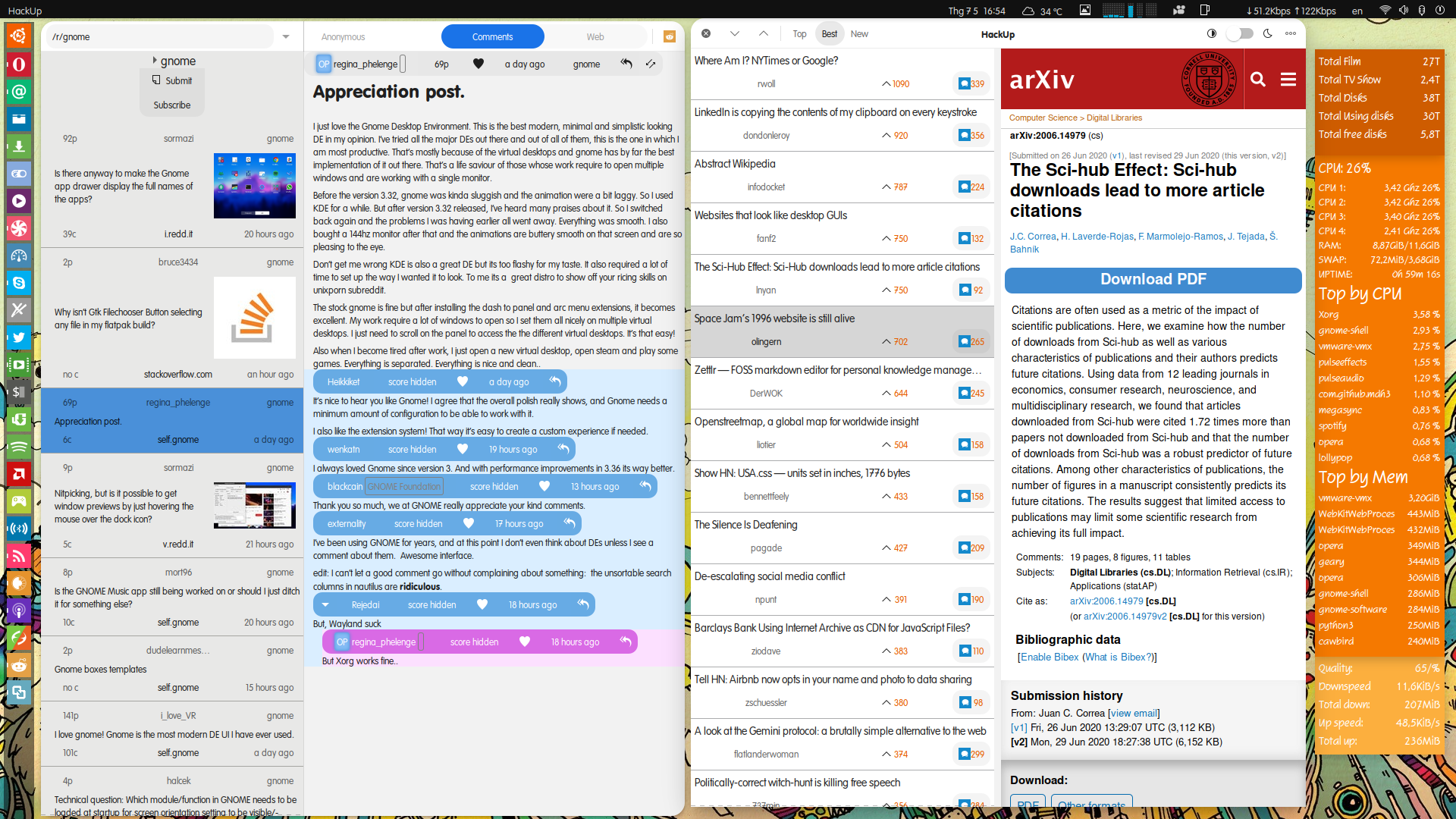Viewport: 1456px width, 819px height.
Task: Open comments for 'Abstract Wikipedia' story
Action: pyautogui.click(x=971, y=187)
